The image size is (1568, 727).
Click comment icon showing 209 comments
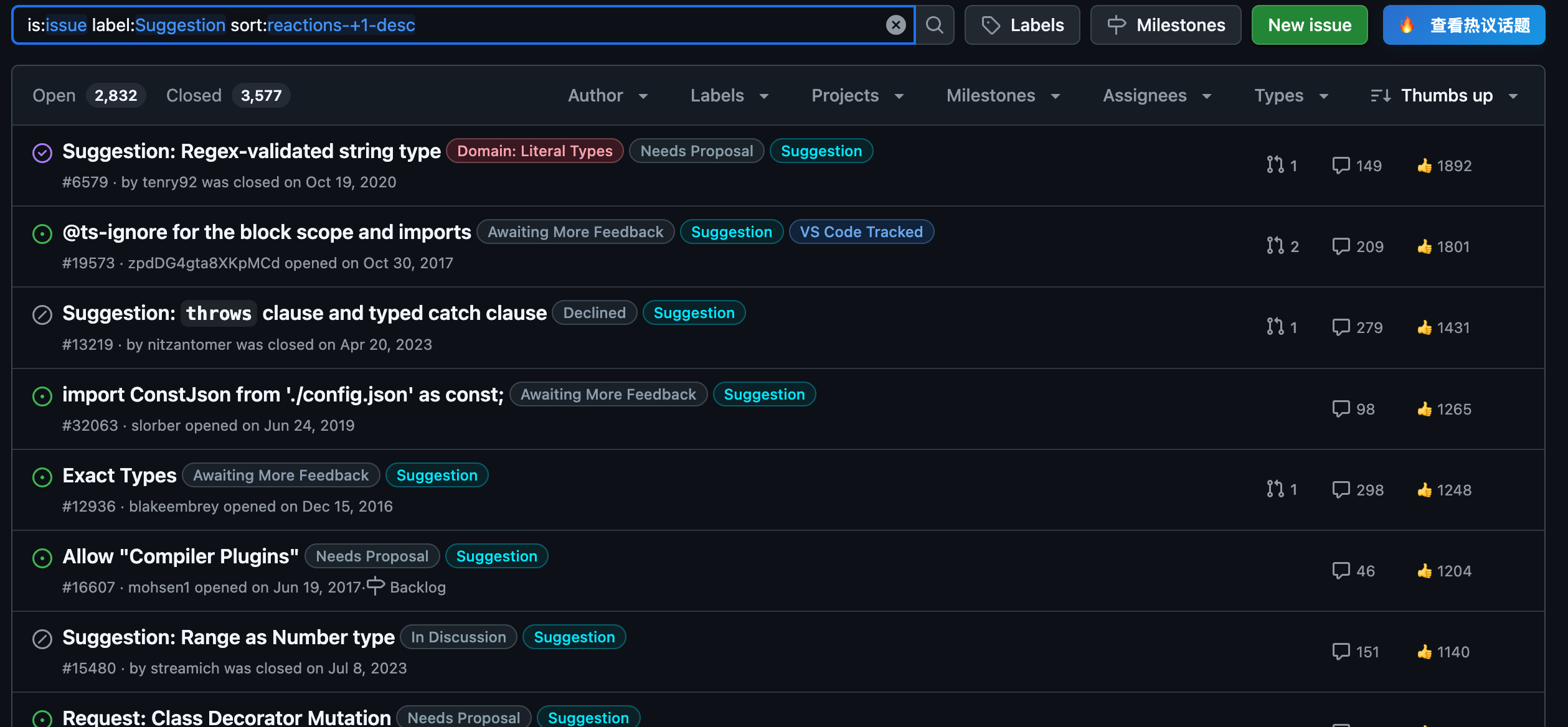click(1340, 246)
